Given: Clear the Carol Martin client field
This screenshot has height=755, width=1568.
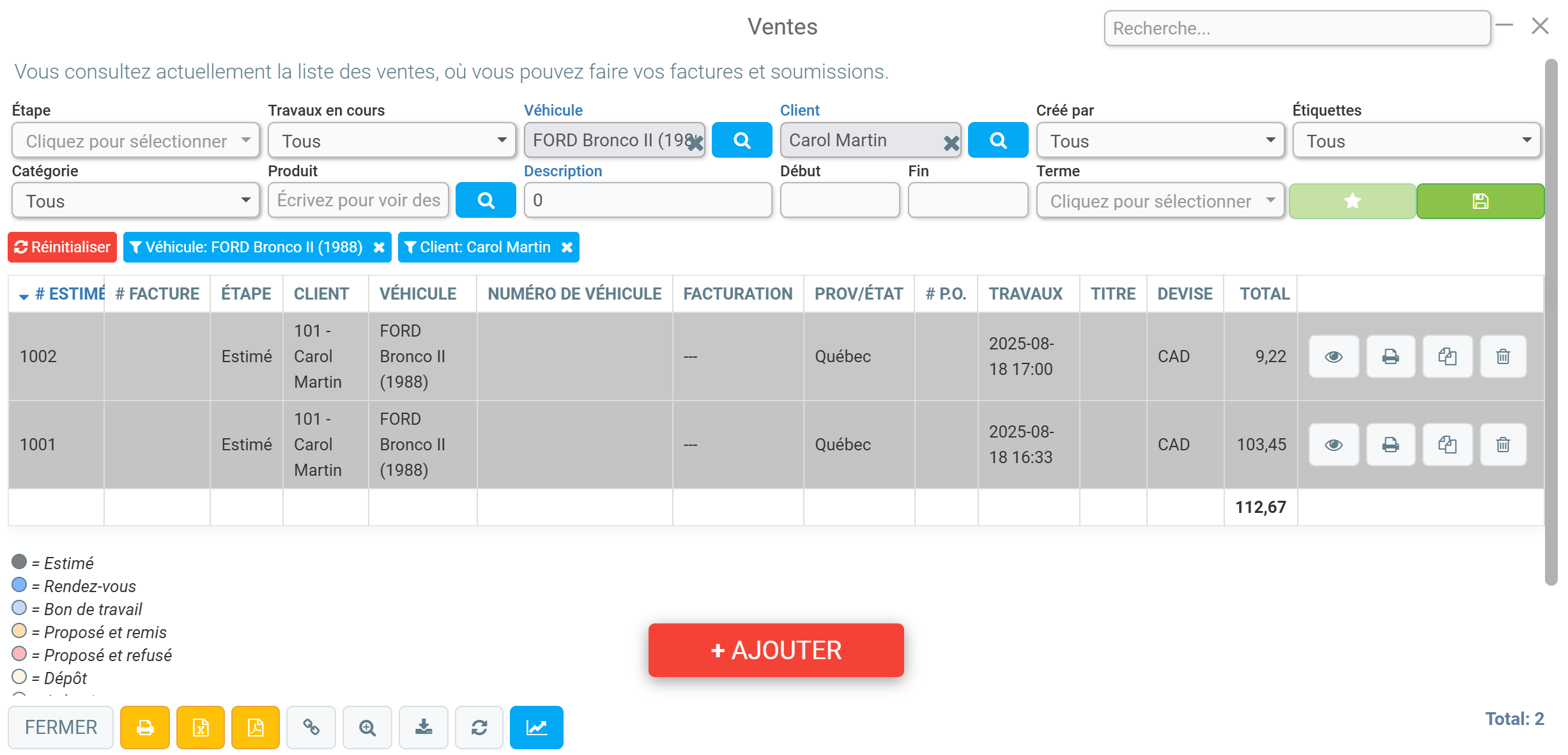Looking at the screenshot, I should pyautogui.click(x=951, y=143).
